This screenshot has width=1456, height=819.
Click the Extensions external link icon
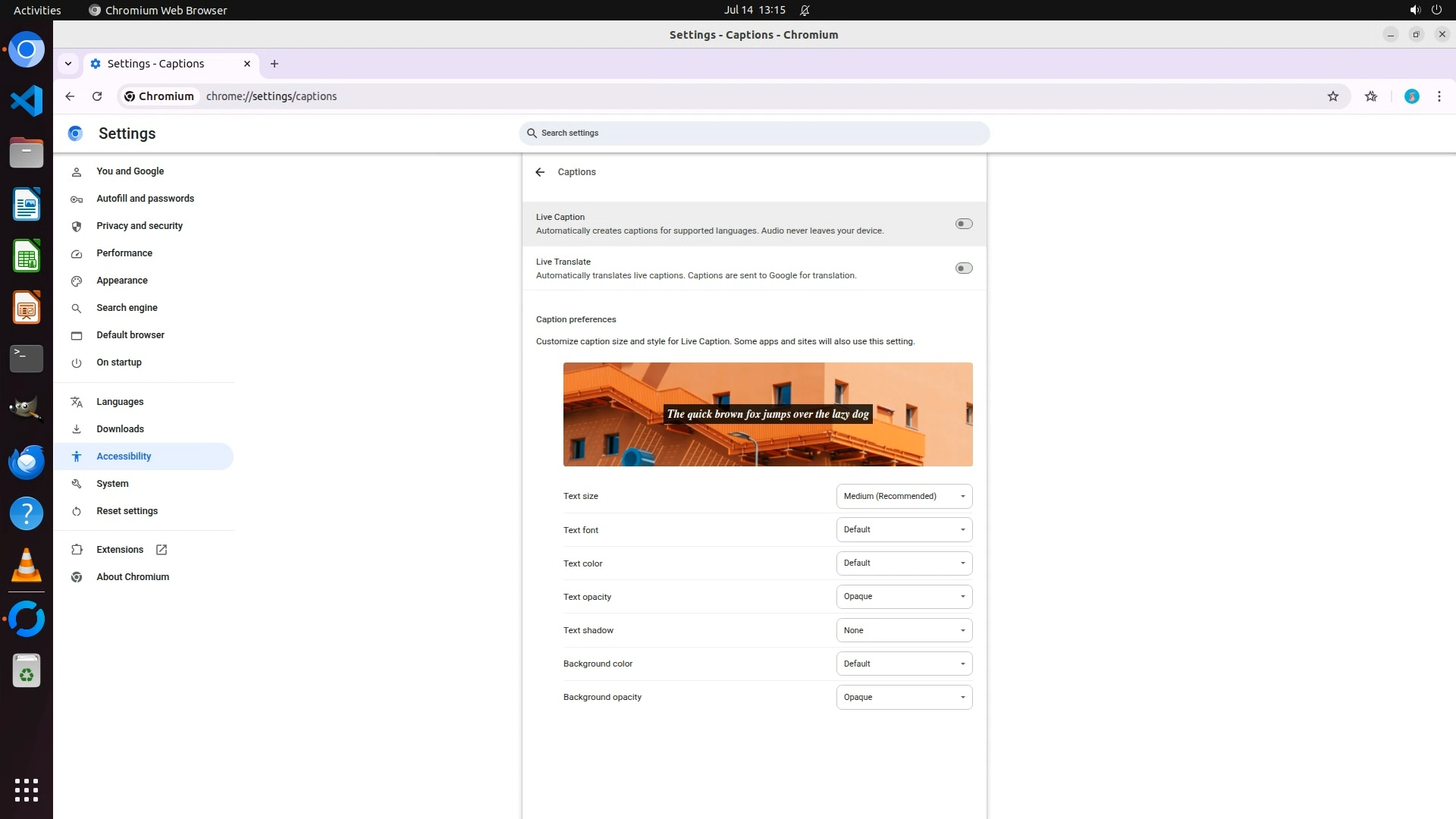pos(162,550)
